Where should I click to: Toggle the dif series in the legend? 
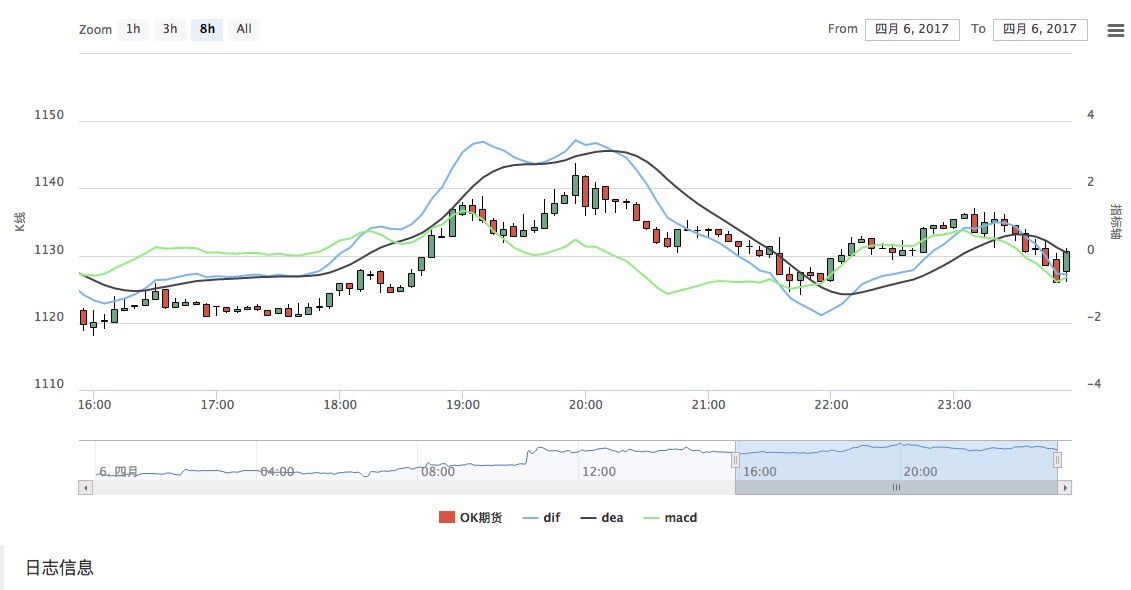point(541,518)
